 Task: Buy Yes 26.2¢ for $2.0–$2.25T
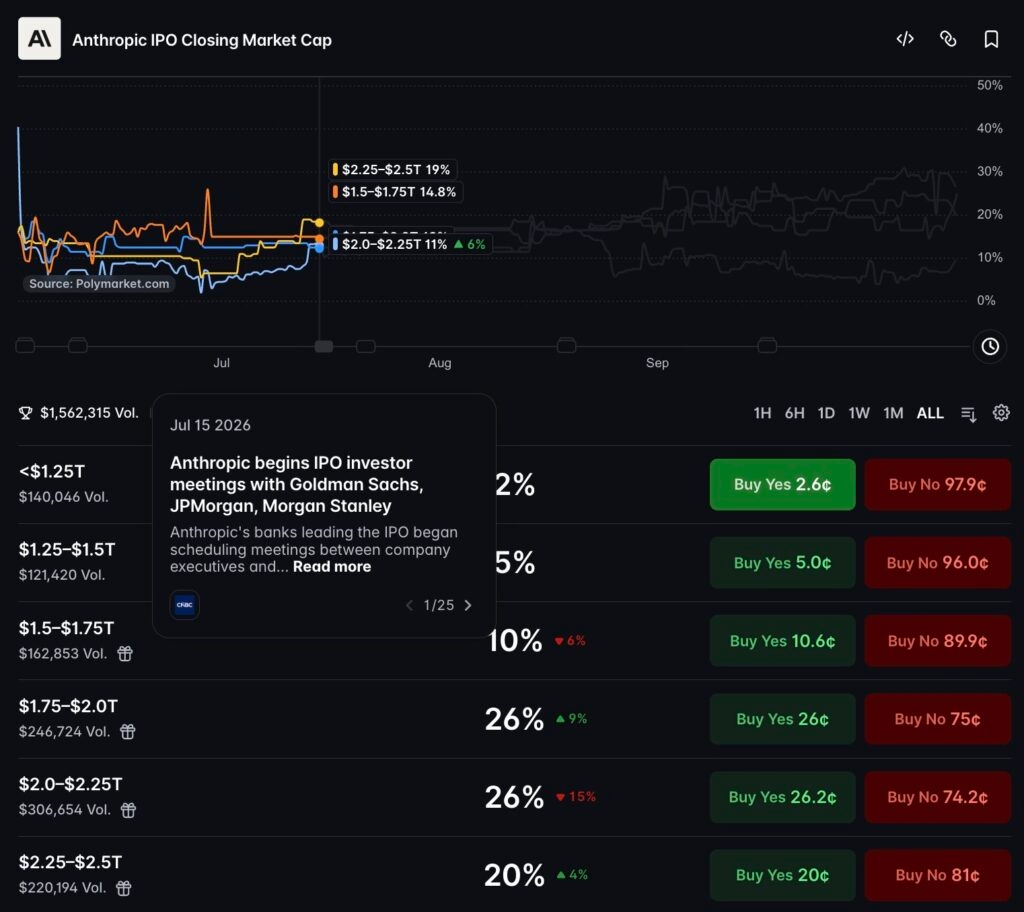(x=782, y=797)
